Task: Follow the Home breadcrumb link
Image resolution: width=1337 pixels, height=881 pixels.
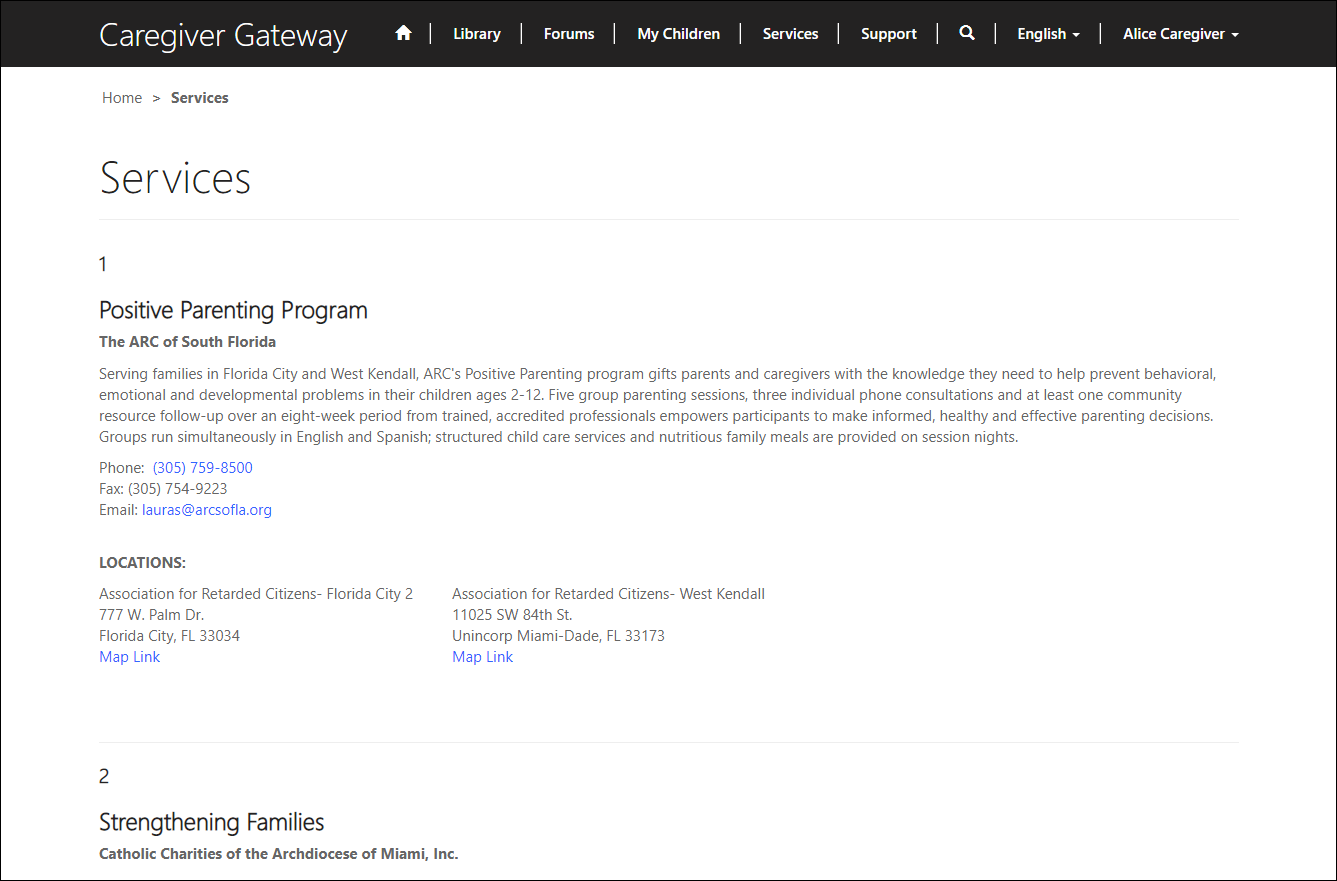Action: pos(122,98)
